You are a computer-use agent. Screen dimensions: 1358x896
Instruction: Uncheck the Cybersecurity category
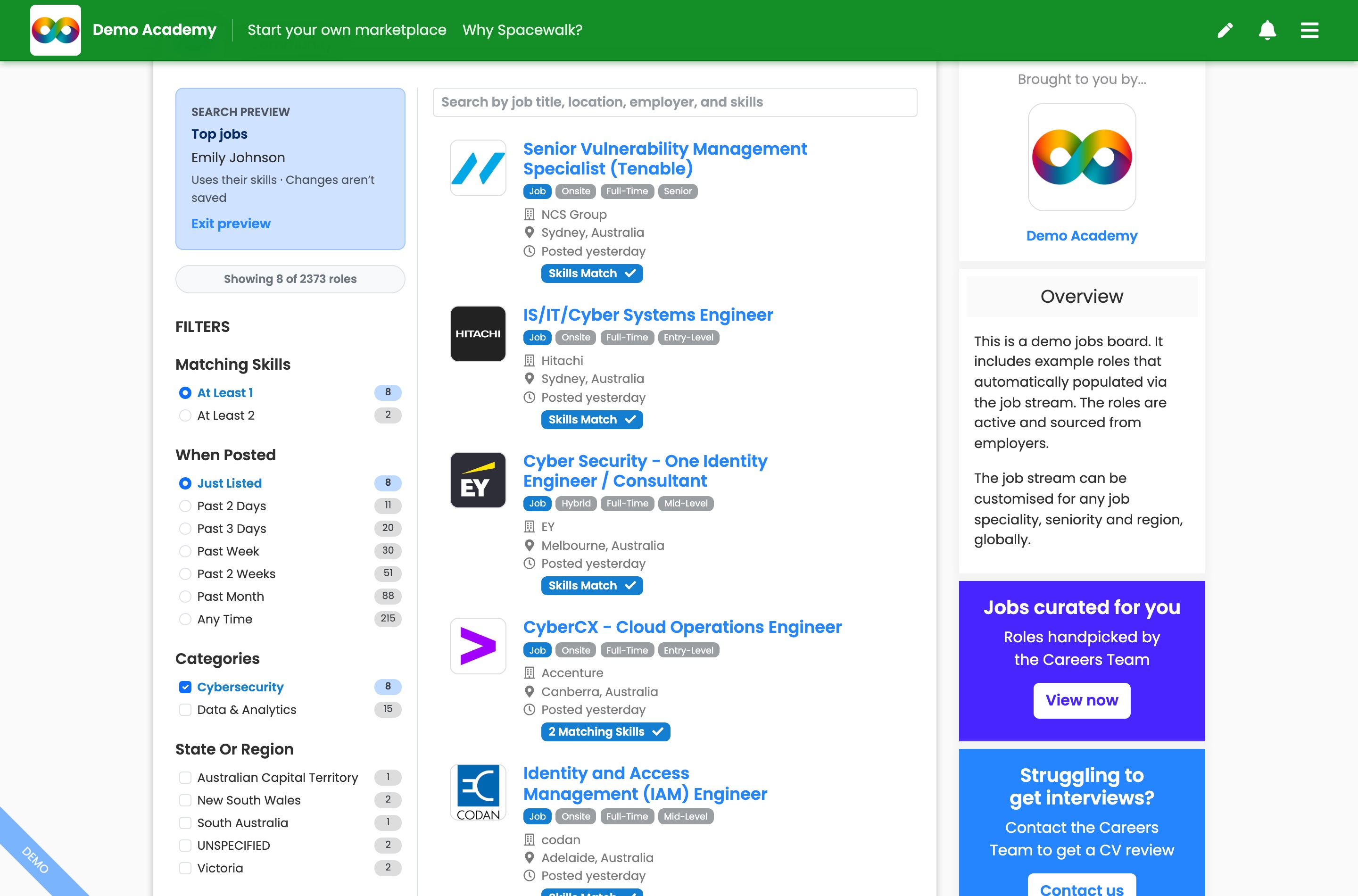(185, 687)
